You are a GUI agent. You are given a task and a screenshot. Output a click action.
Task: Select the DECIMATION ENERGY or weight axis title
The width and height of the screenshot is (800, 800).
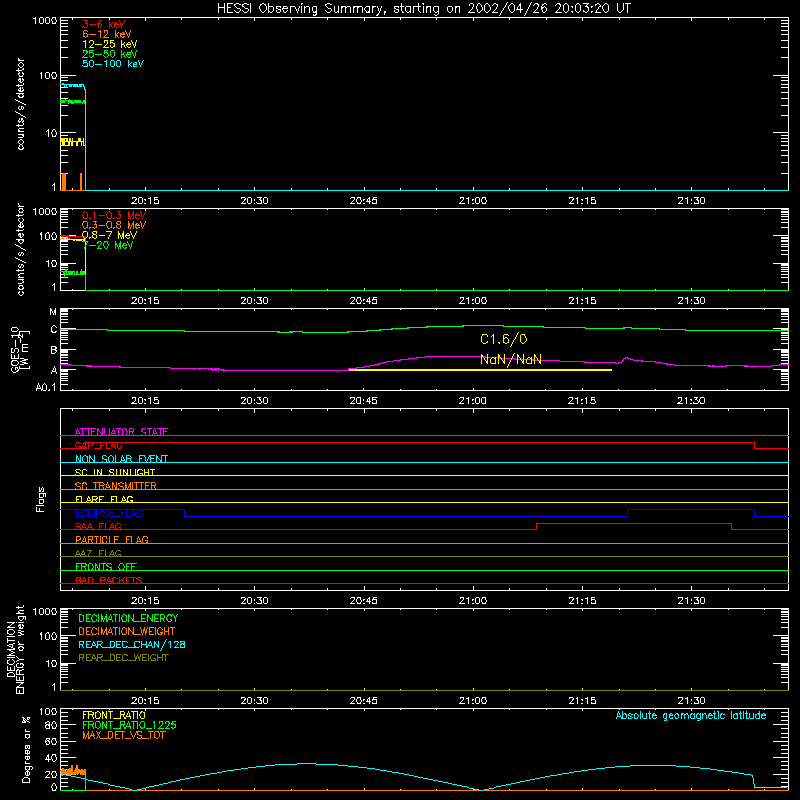pyautogui.click(x=15, y=649)
